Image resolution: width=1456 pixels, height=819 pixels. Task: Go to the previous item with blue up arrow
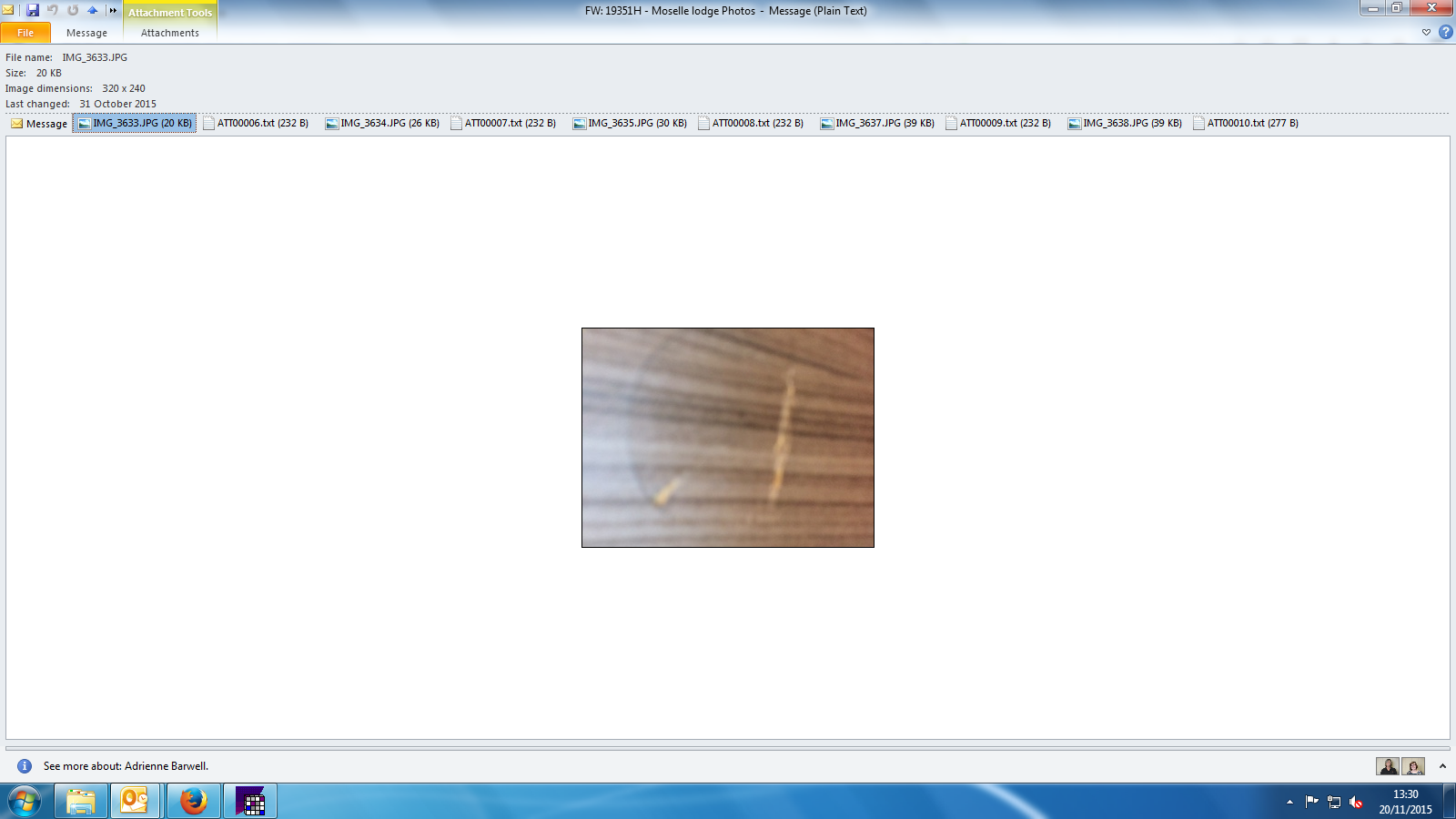(x=93, y=10)
